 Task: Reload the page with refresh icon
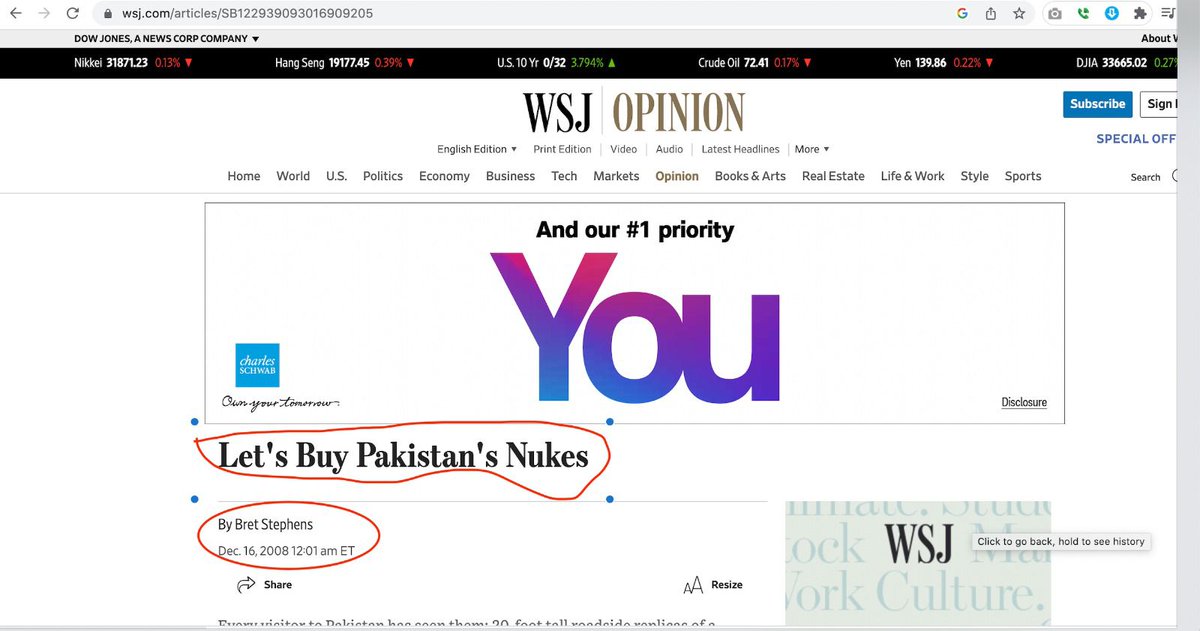73,14
